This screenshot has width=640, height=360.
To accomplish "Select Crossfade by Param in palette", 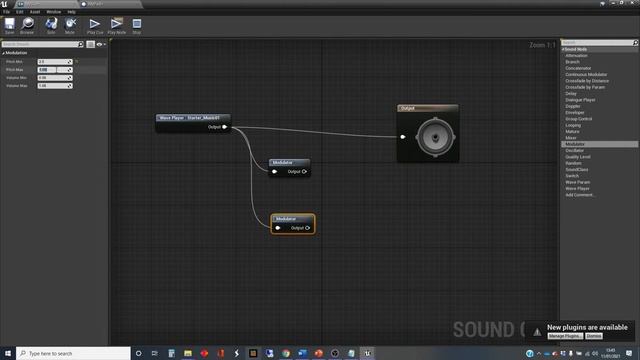I will [585, 87].
